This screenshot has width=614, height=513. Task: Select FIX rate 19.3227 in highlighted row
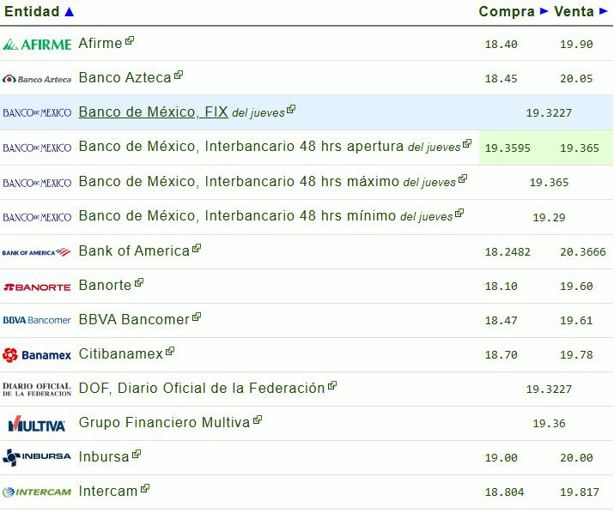tap(549, 113)
